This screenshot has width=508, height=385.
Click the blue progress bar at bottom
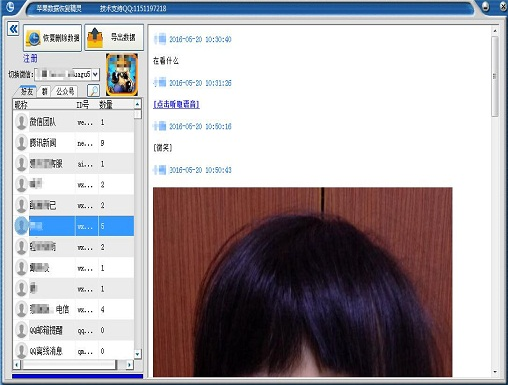tap(77, 376)
